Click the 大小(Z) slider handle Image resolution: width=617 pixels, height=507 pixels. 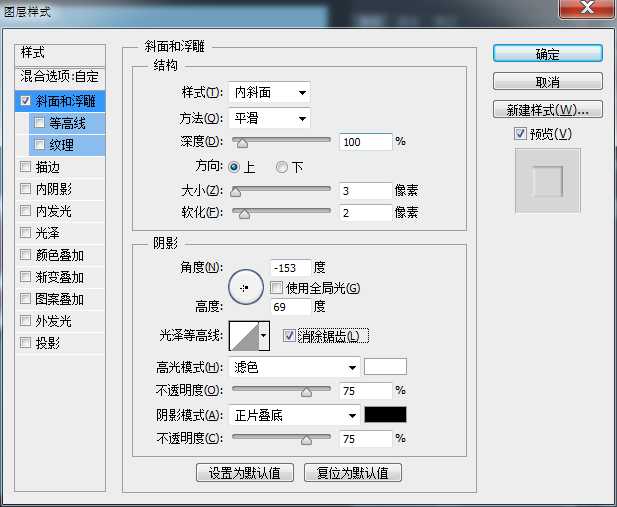[235, 192]
